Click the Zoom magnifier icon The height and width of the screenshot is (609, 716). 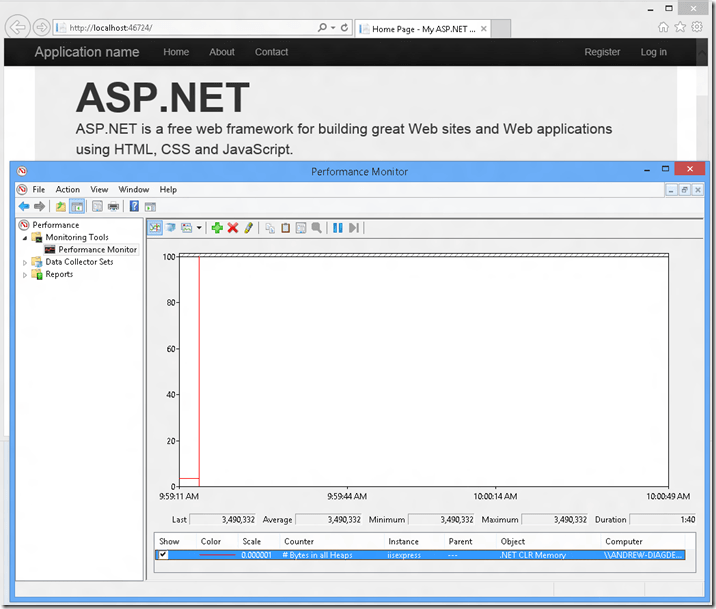tap(316, 228)
